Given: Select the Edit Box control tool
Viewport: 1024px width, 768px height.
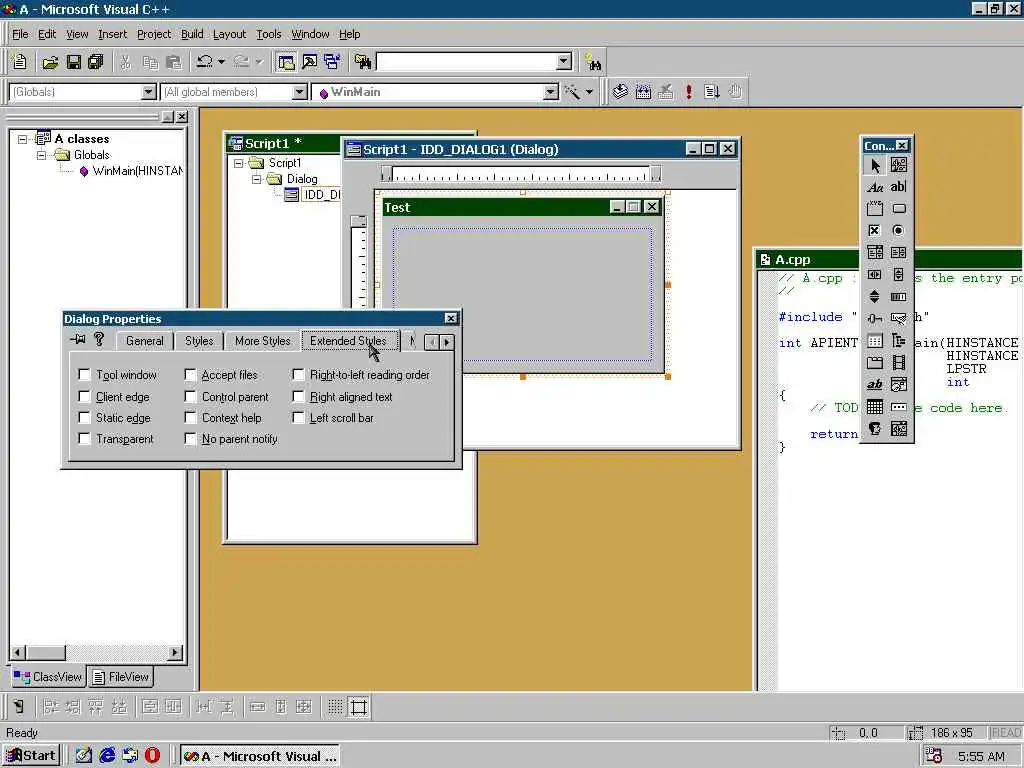Looking at the screenshot, I should (899, 187).
